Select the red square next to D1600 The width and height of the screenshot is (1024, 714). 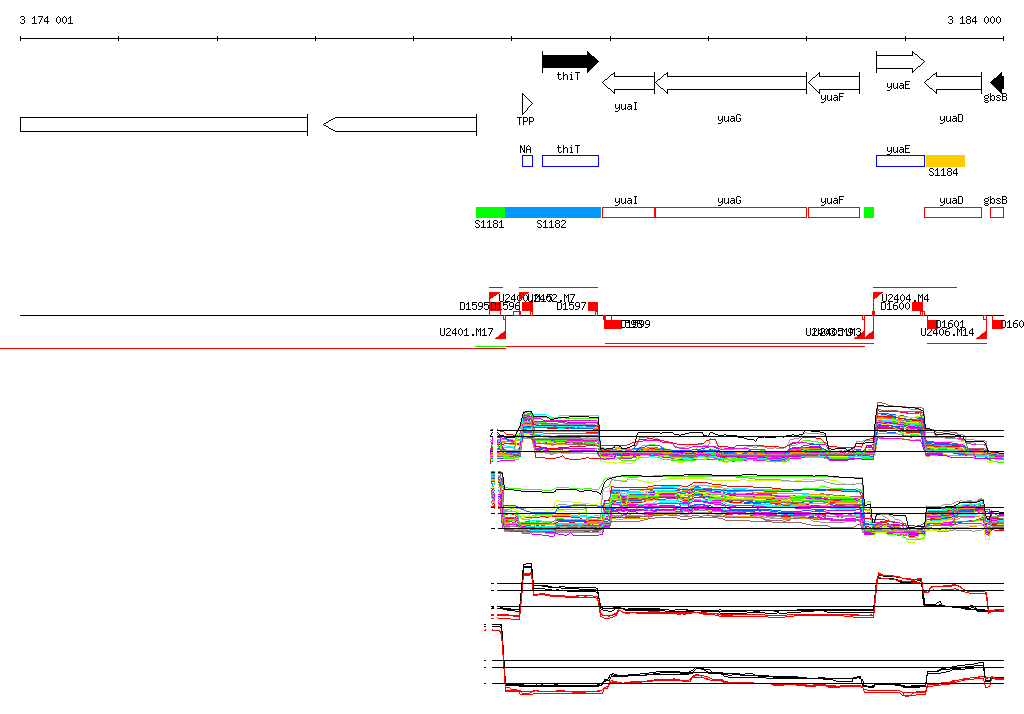[x=918, y=306]
